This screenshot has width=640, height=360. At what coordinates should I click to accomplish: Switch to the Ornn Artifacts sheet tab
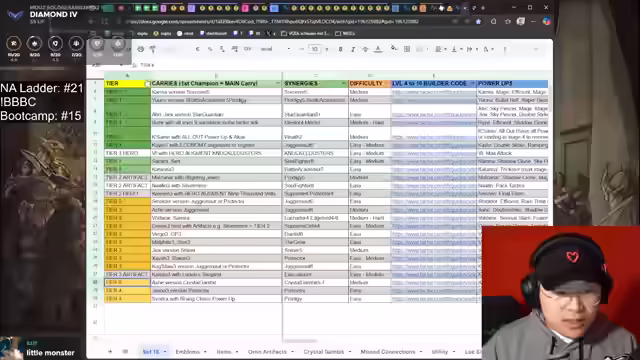tap(267, 351)
